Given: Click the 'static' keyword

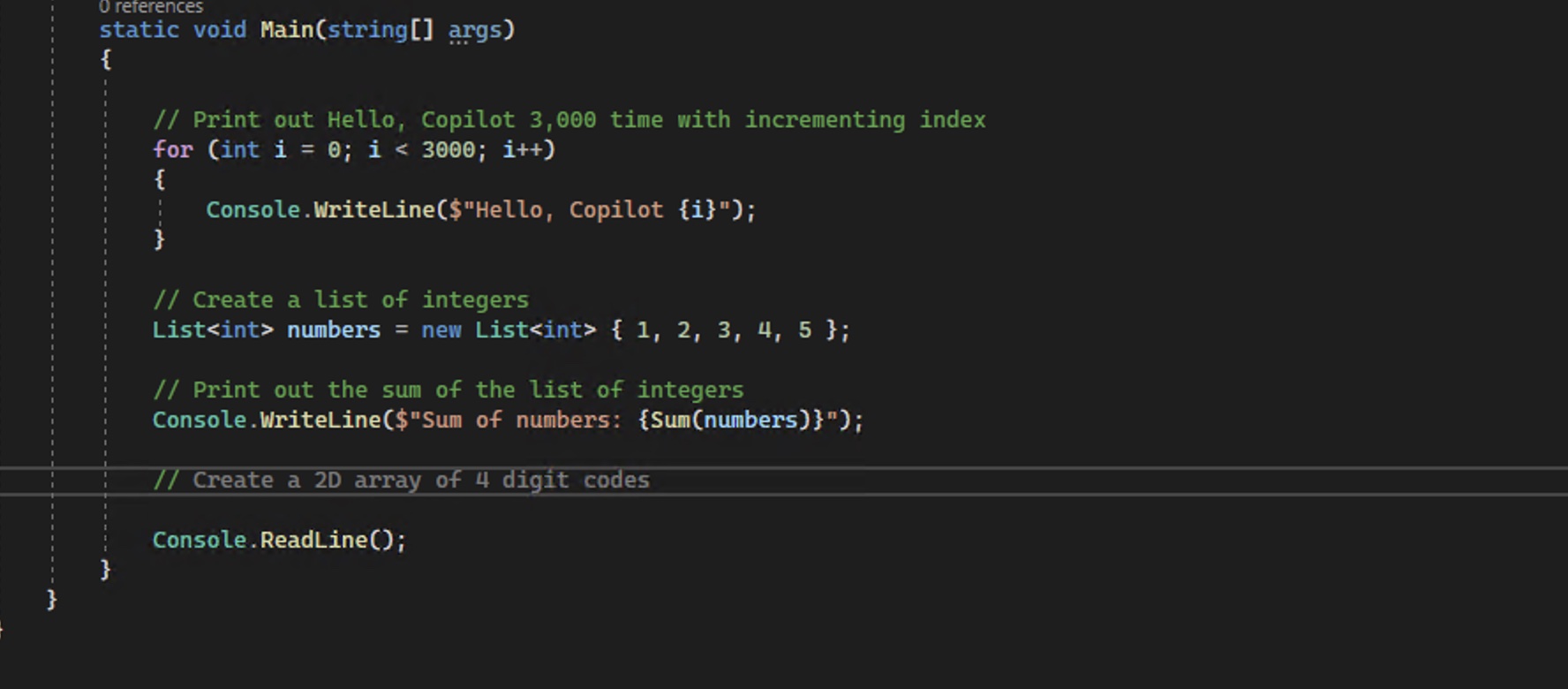Looking at the screenshot, I should (139, 30).
